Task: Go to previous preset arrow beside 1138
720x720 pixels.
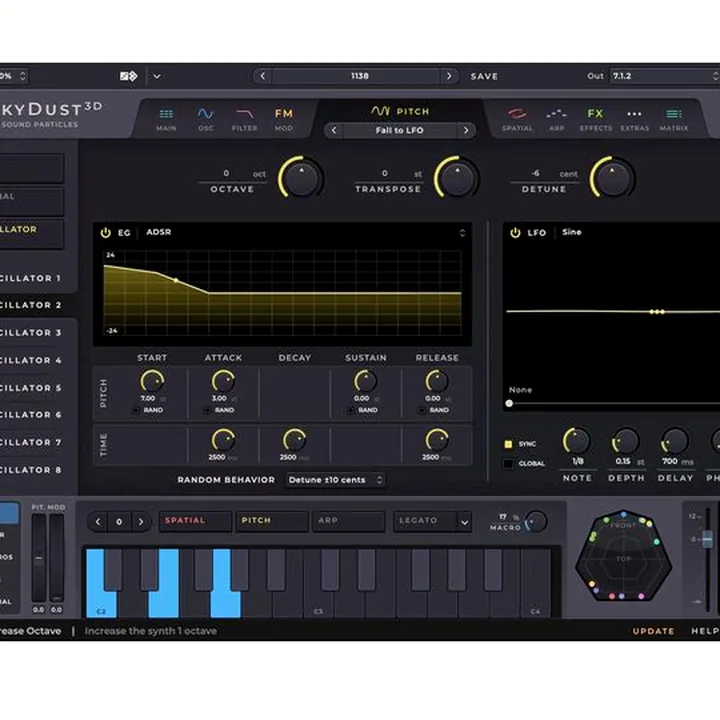Action: tap(263, 76)
